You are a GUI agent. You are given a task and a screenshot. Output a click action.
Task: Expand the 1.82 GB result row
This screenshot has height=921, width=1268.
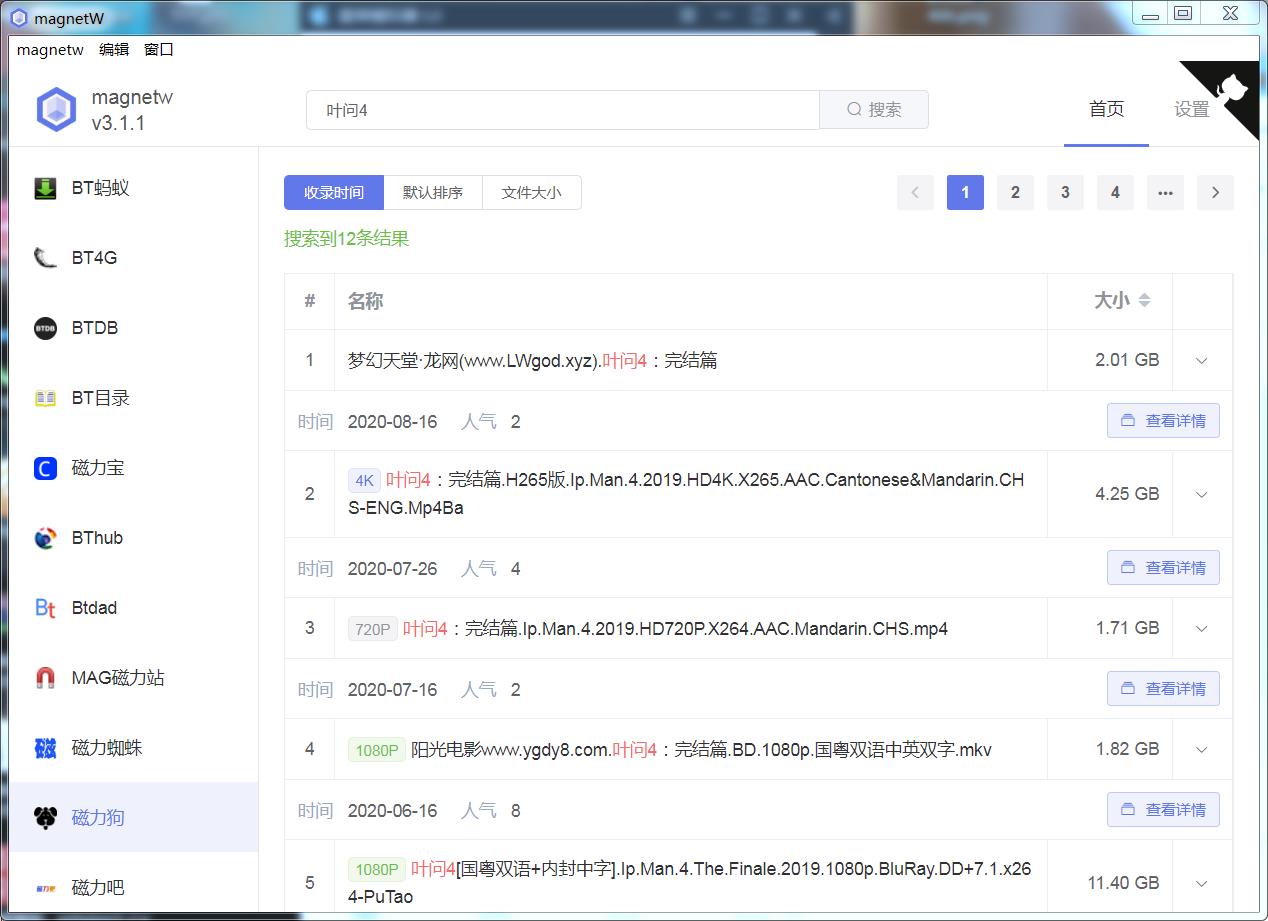[1202, 750]
